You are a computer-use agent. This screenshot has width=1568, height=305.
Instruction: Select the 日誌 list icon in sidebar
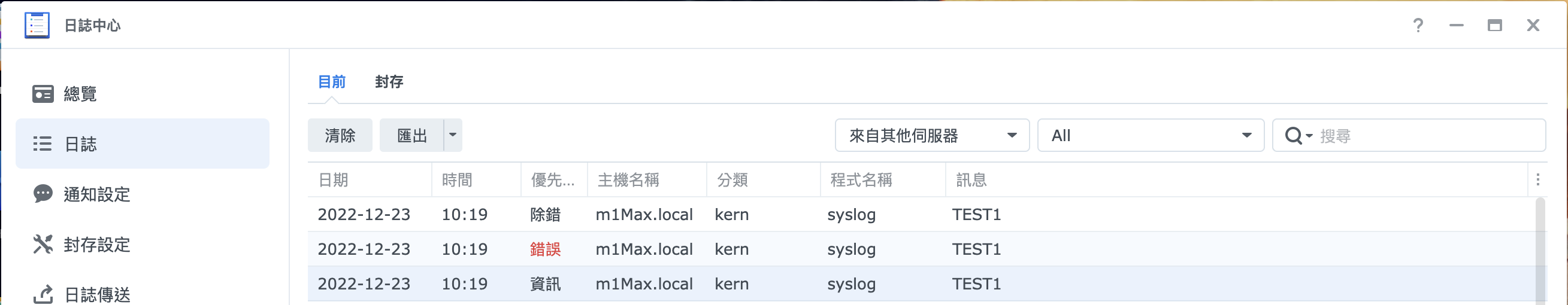tap(43, 144)
